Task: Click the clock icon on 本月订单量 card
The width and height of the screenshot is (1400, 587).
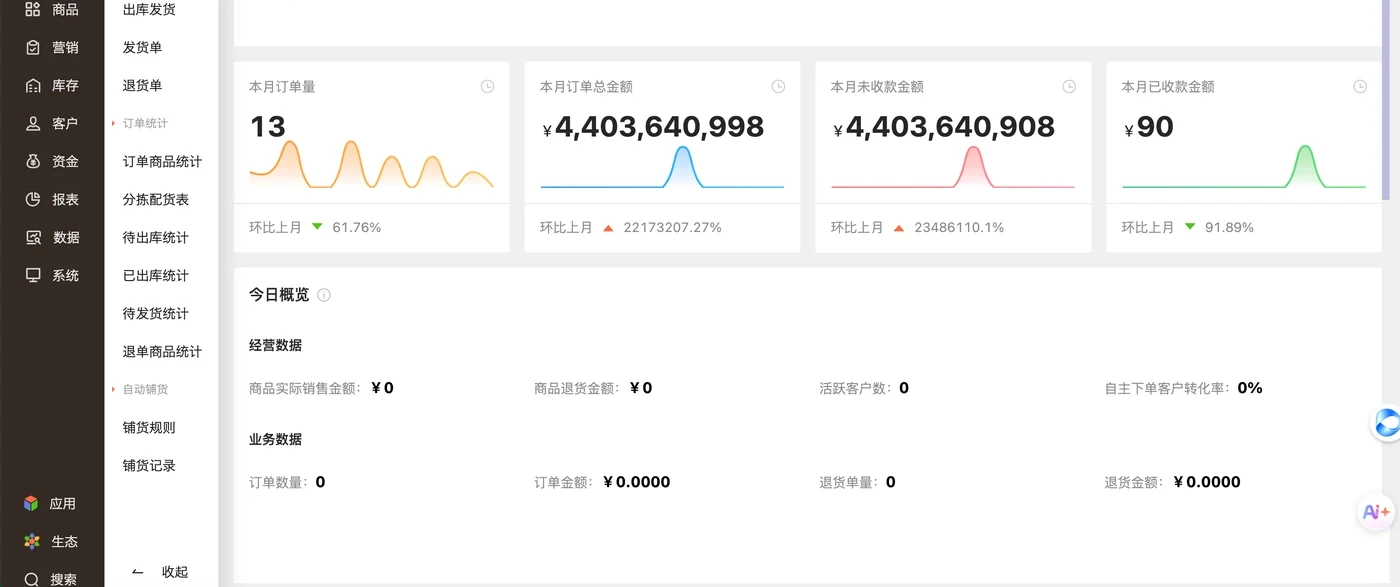Action: click(487, 87)
